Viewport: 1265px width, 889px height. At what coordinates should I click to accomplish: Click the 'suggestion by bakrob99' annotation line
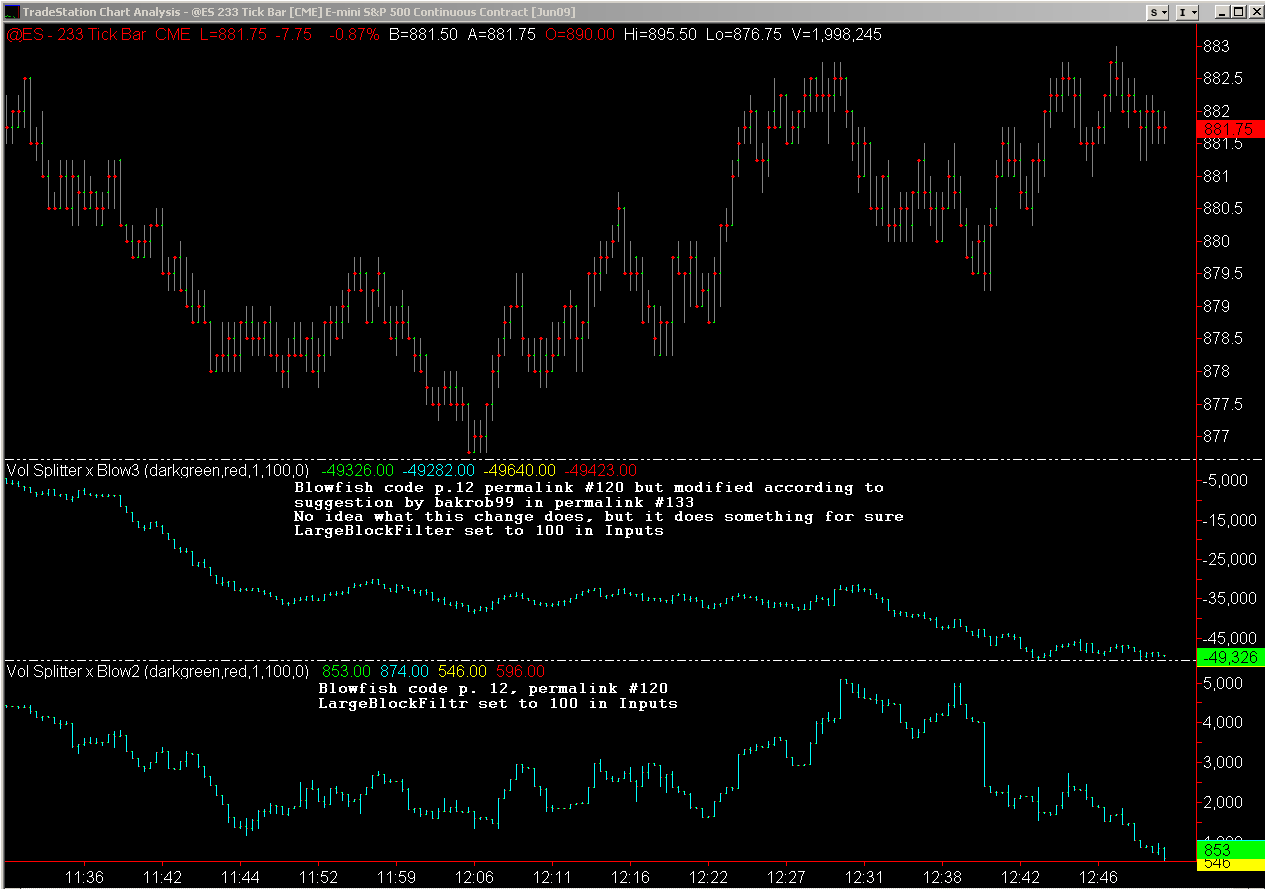pyautogui.click(x=494, y=502)
